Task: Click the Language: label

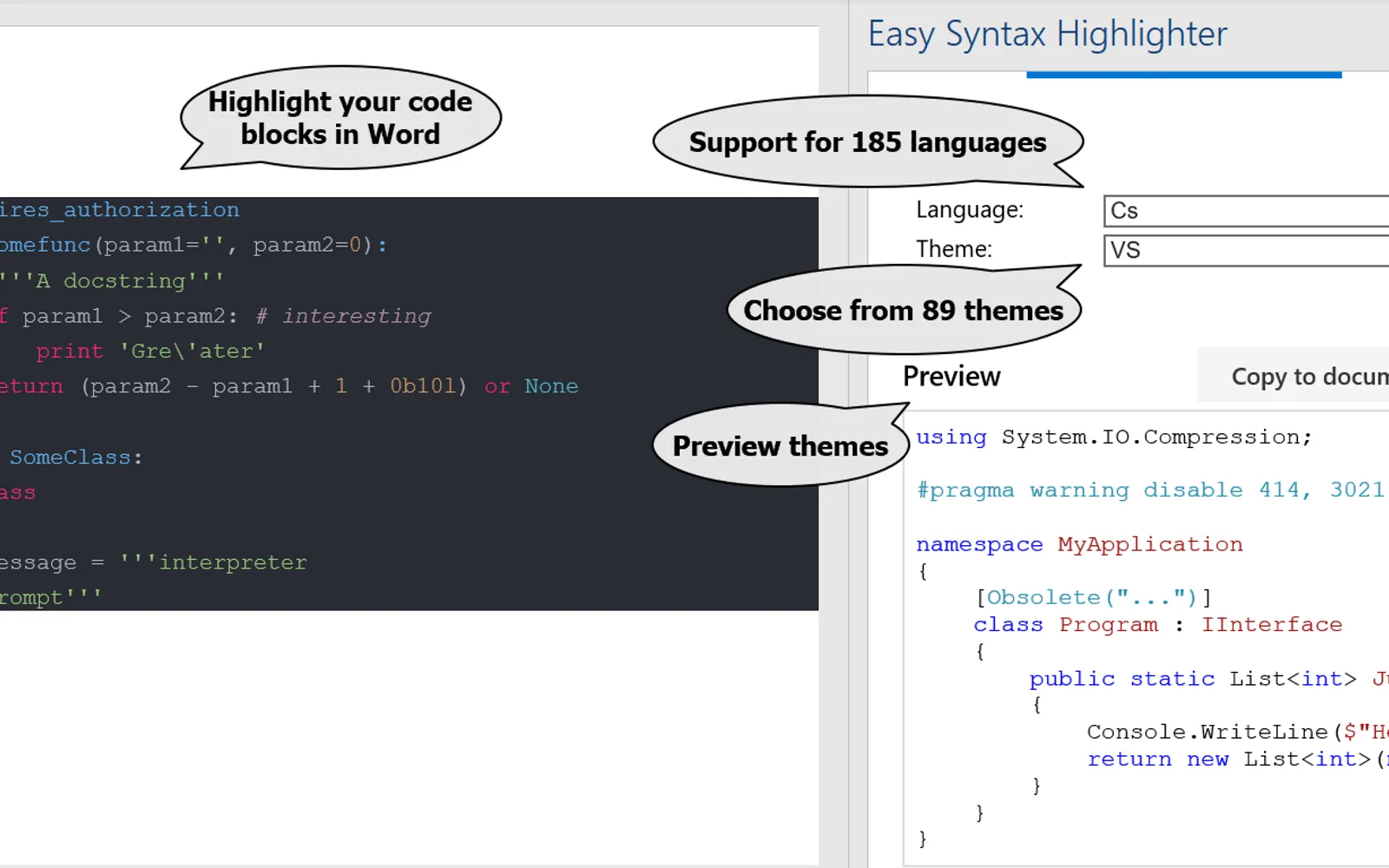Action: click(x=970, y=210)
